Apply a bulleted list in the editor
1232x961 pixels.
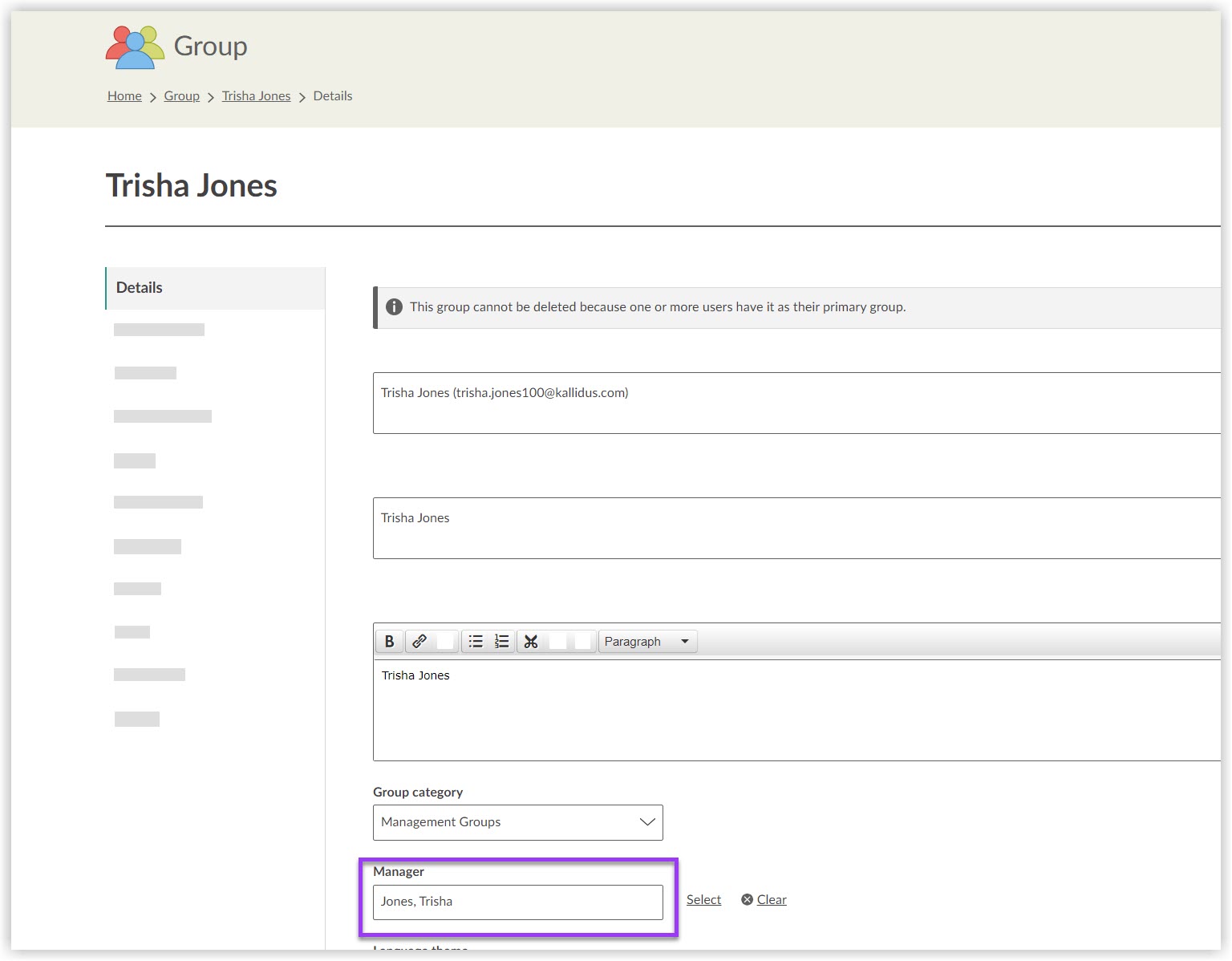[476, 641]
